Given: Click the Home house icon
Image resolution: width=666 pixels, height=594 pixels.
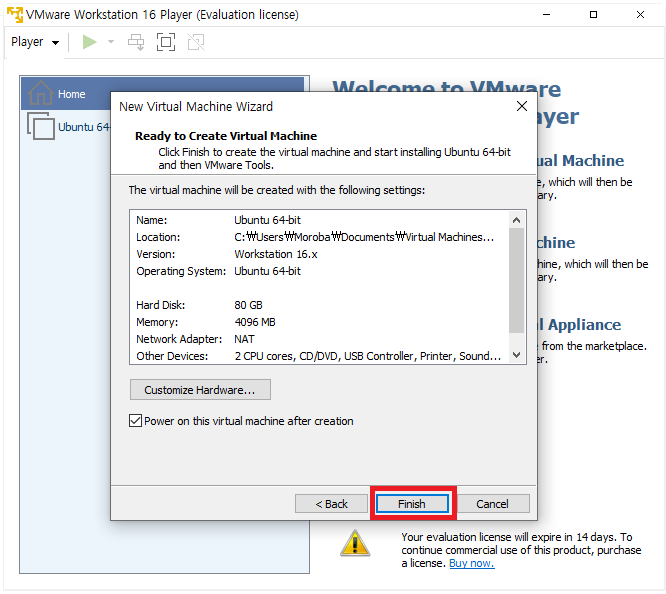Looking at the screenshot, I should (40, 93).
